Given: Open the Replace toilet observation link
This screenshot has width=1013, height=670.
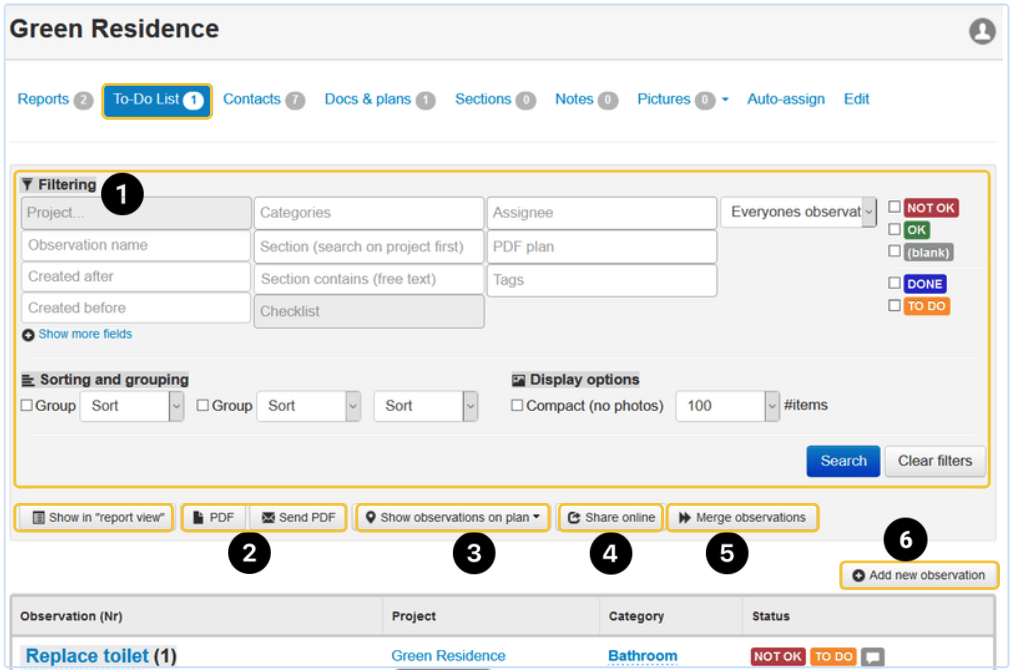Looking at the screenshot, I should point(87,657).
